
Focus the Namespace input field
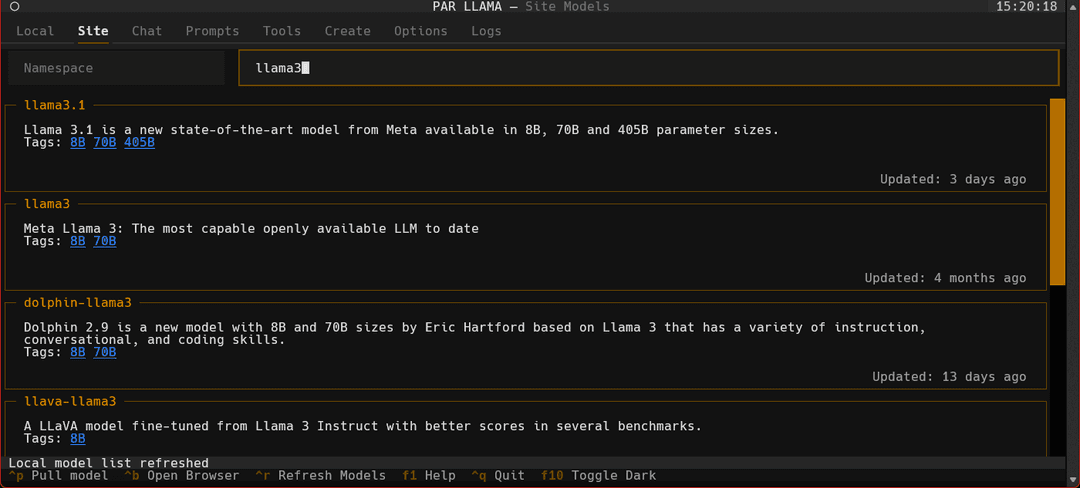tap(116, 68)
